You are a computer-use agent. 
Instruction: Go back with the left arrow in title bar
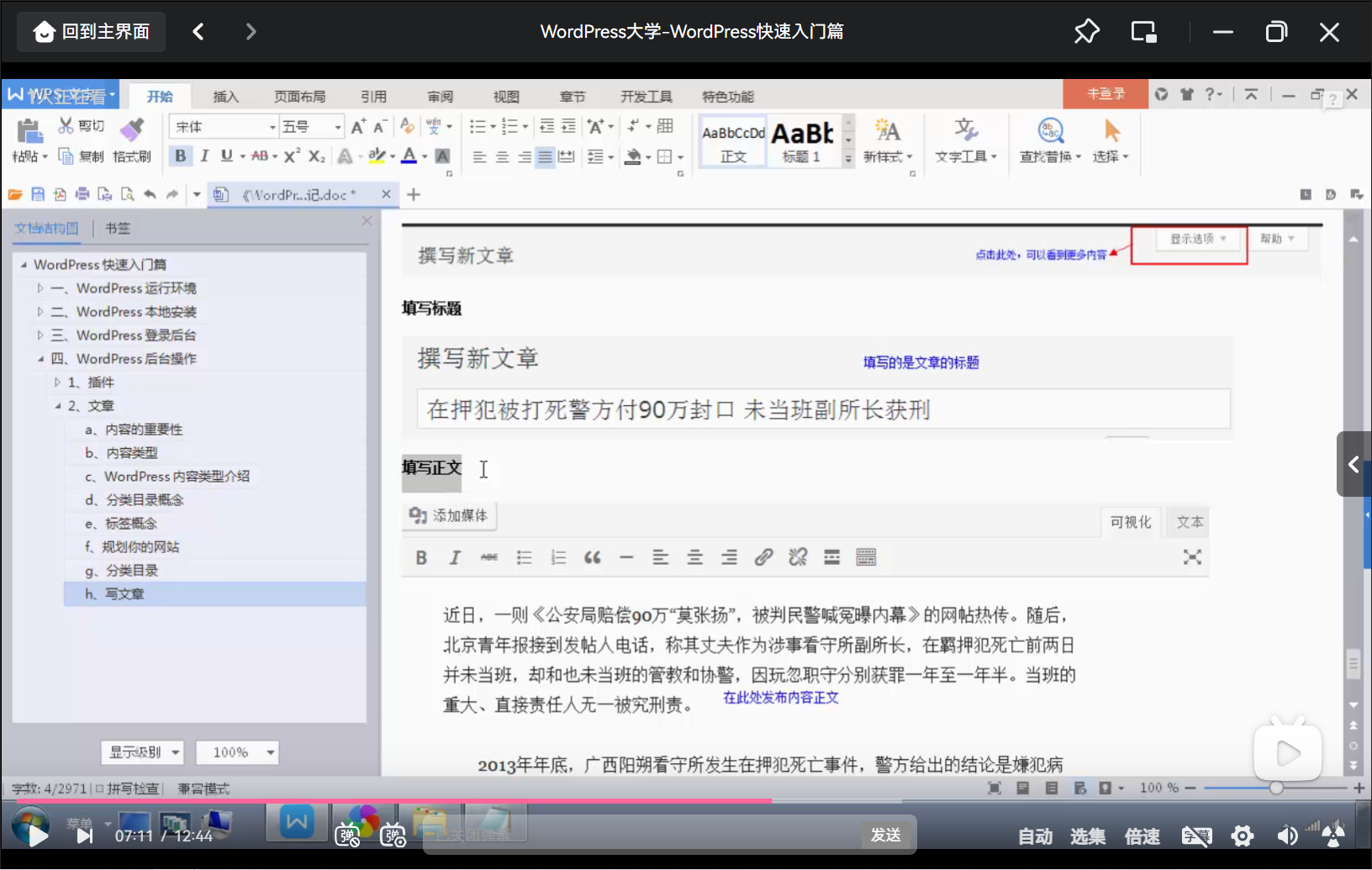click(198, 32)
